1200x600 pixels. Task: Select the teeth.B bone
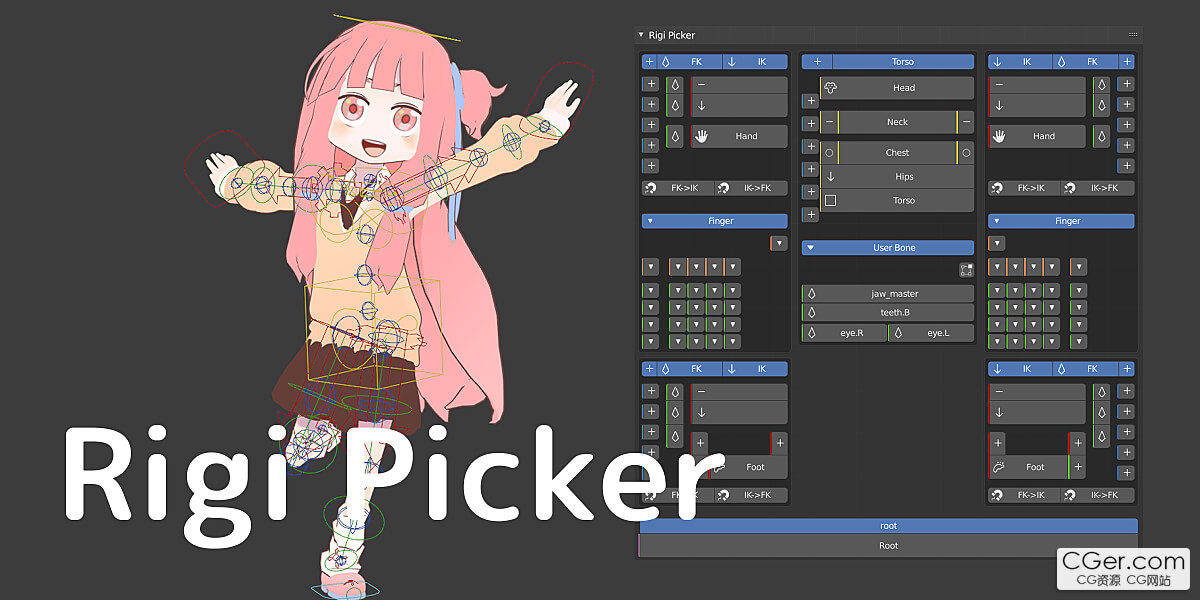click(x=888, y=313)
